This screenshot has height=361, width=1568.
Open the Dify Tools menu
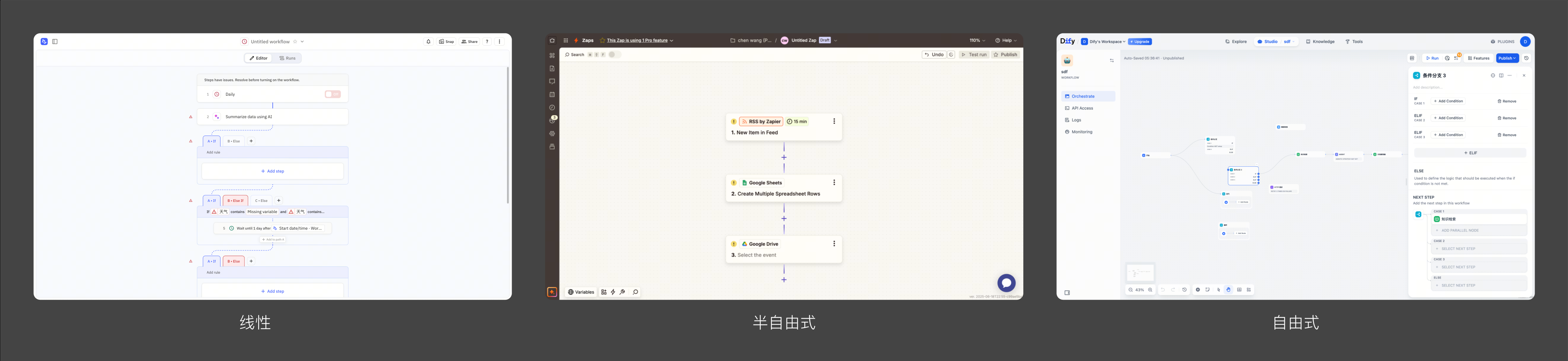tap(1354, 41)
